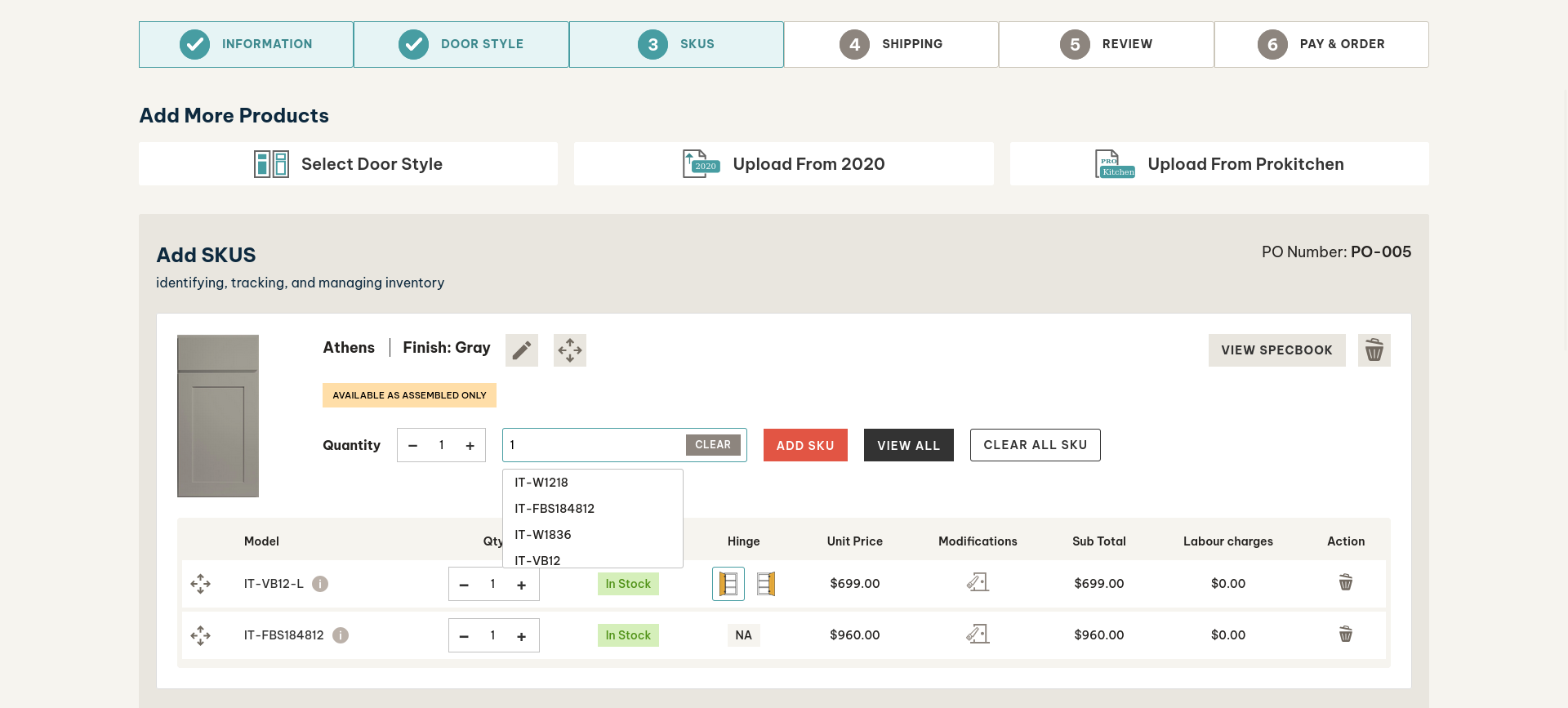Open modifications icon for IT-VB12-L row
The height and width of the screenshot is (708, 1568).
pos(978,583)
